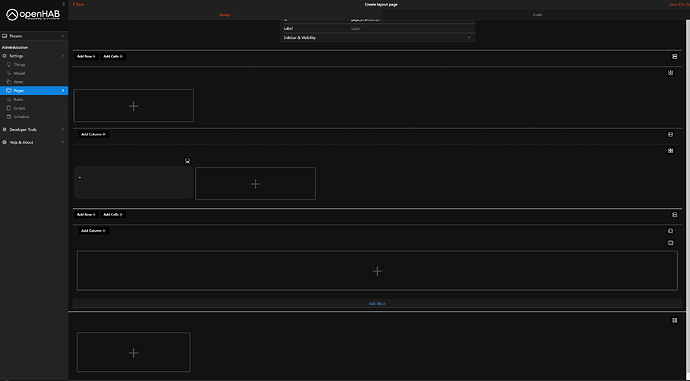The height and width of the screenshot is (381, 690).
Task: Open the block options icon beside the second Add Cells
Action: click(x=675, y=215)
